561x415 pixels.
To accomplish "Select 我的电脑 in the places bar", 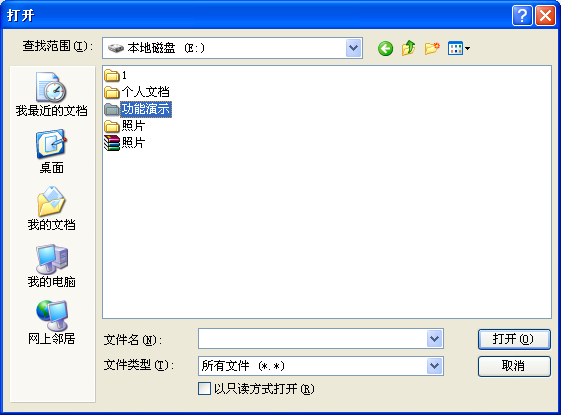I will click(52, 266).
